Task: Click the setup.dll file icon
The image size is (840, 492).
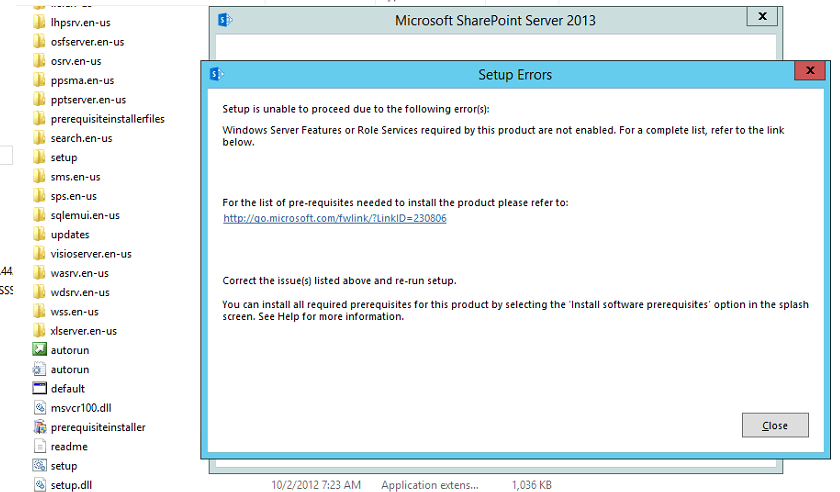Action: click(40, 485)
